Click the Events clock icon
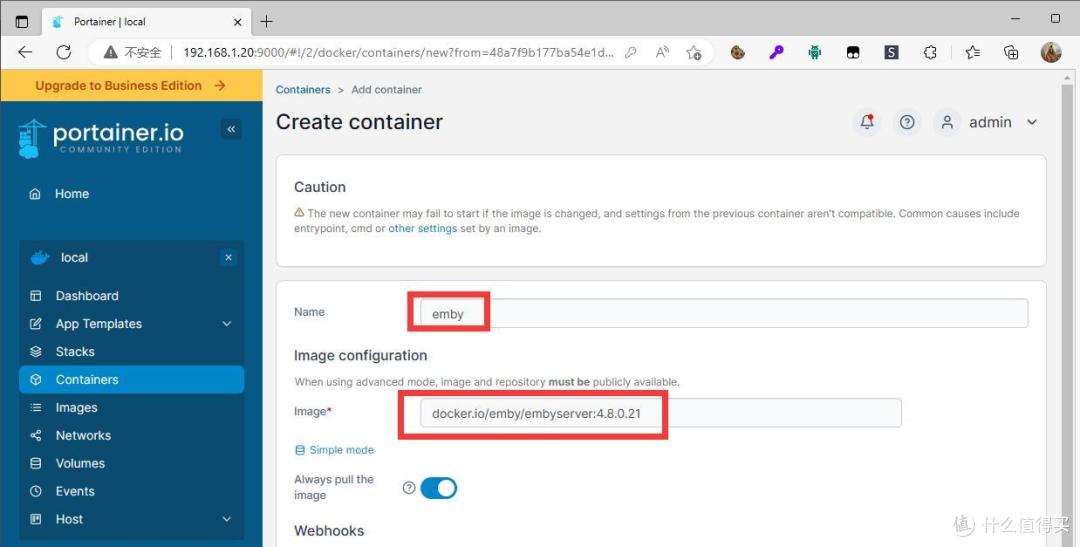 tap(36, 491)
